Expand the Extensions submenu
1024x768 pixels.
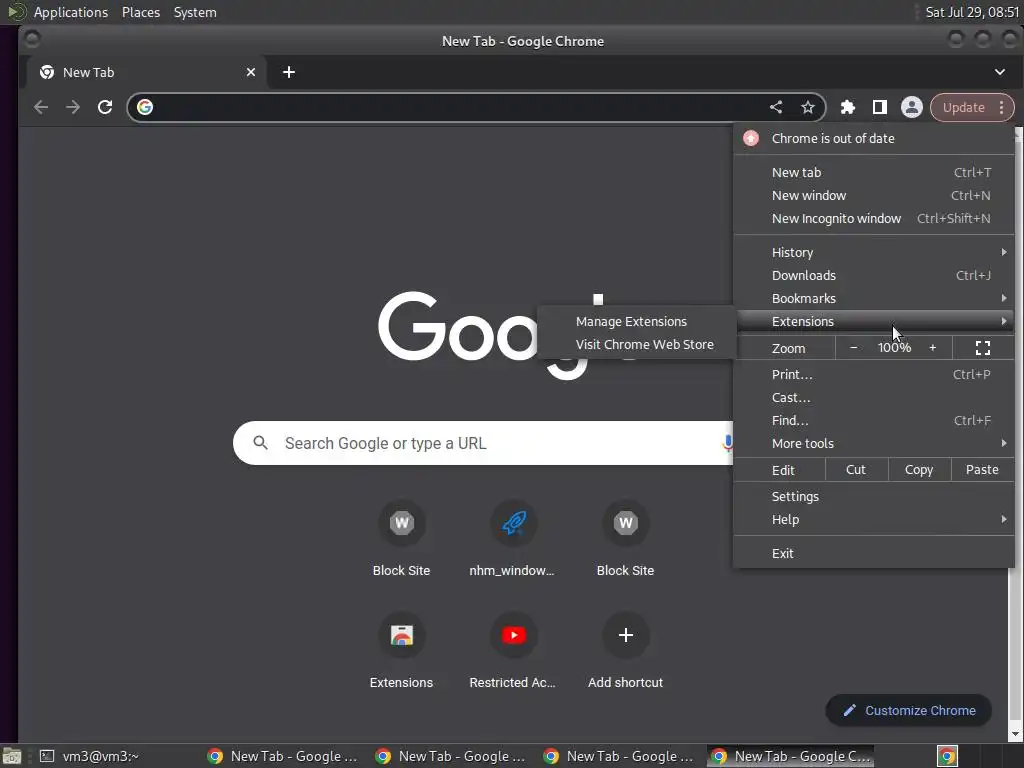point(874,321)
